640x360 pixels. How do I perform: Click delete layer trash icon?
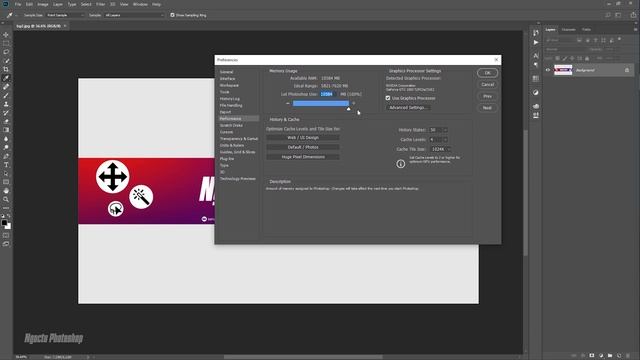click(628, 356)
